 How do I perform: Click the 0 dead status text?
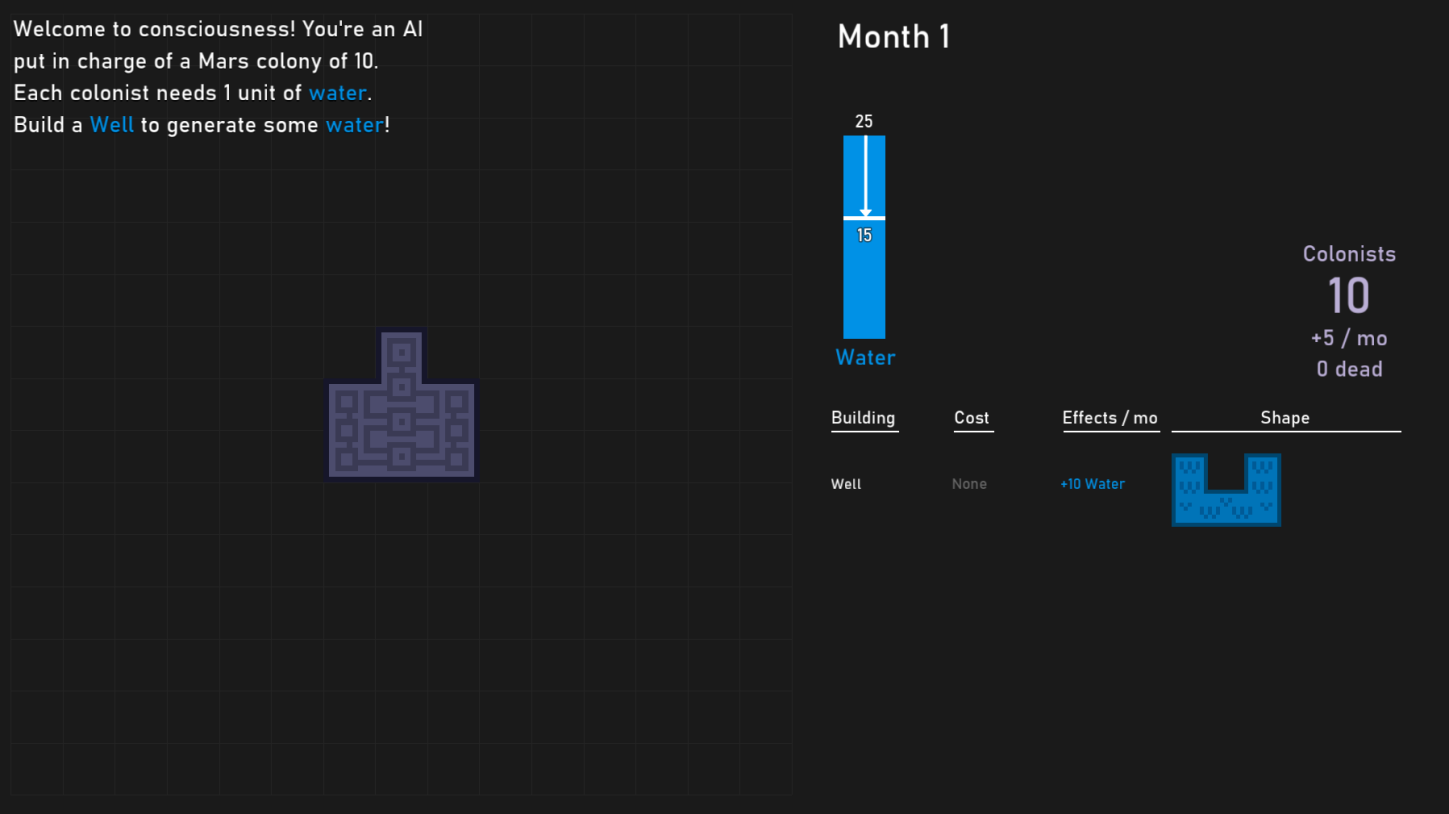pos(1349,369)
